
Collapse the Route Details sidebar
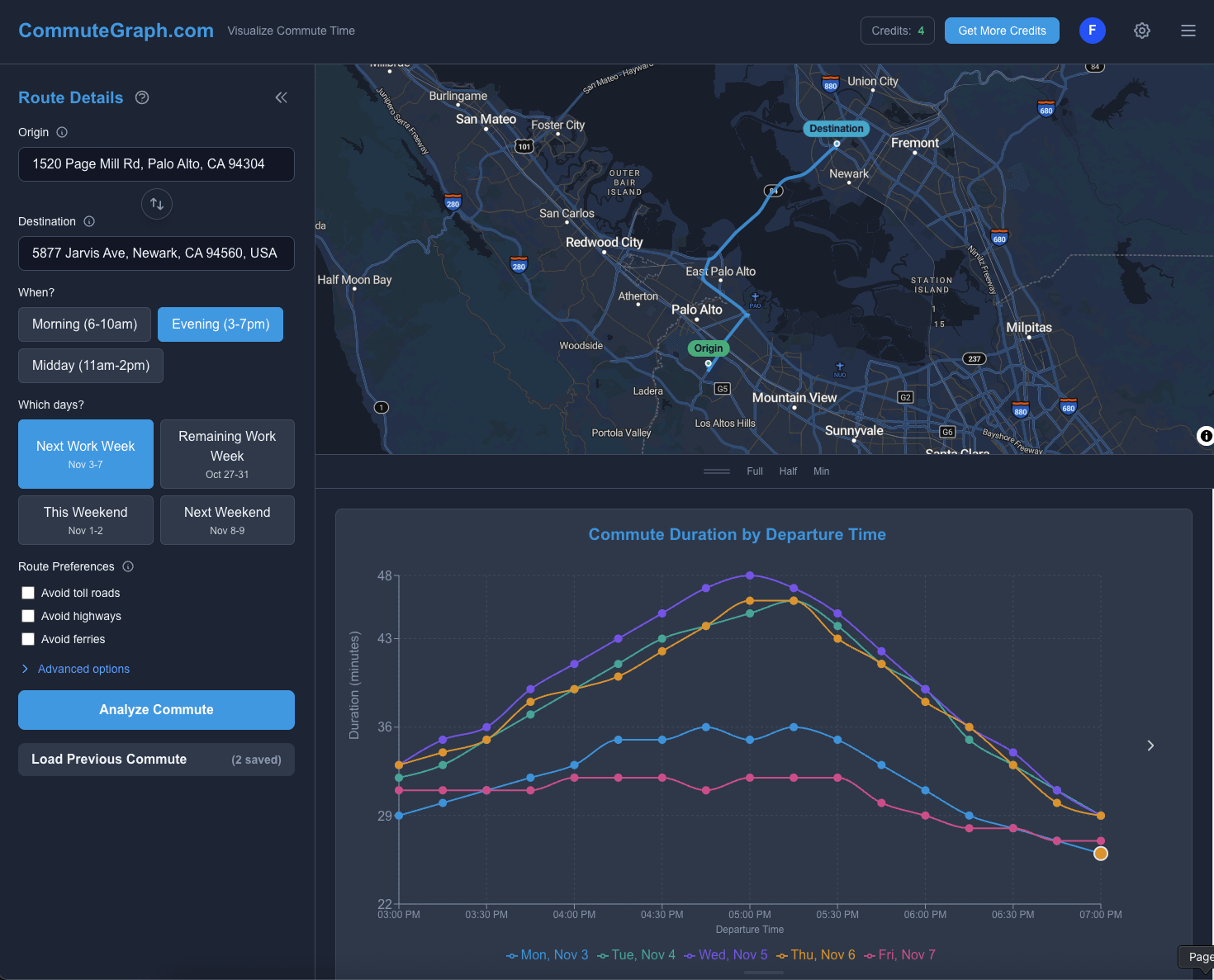[282, 97]
